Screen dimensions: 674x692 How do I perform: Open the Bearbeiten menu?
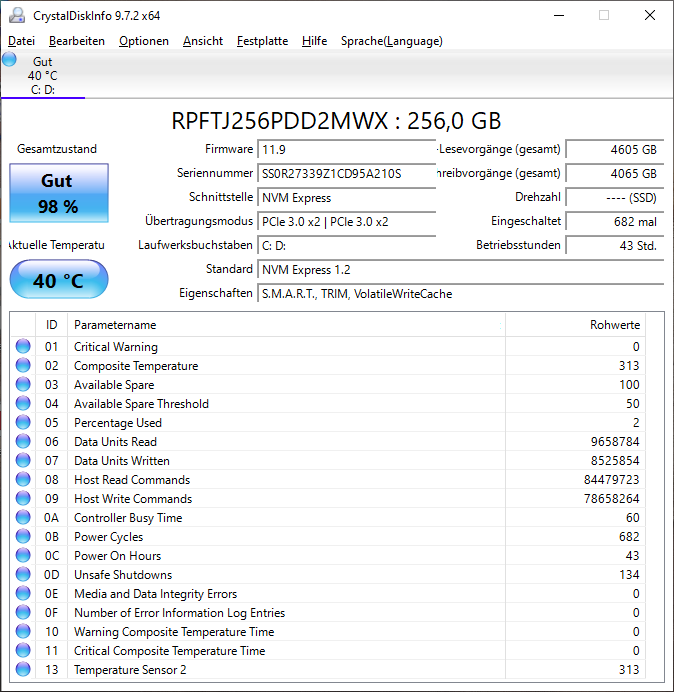[77, 41]
